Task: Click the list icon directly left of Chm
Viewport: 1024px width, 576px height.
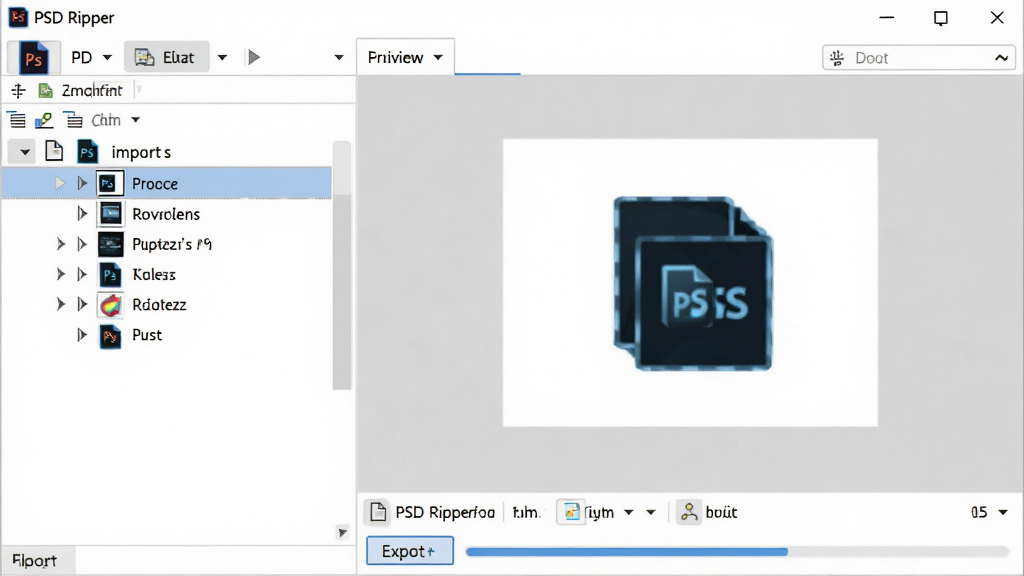Action: point(73,120)
